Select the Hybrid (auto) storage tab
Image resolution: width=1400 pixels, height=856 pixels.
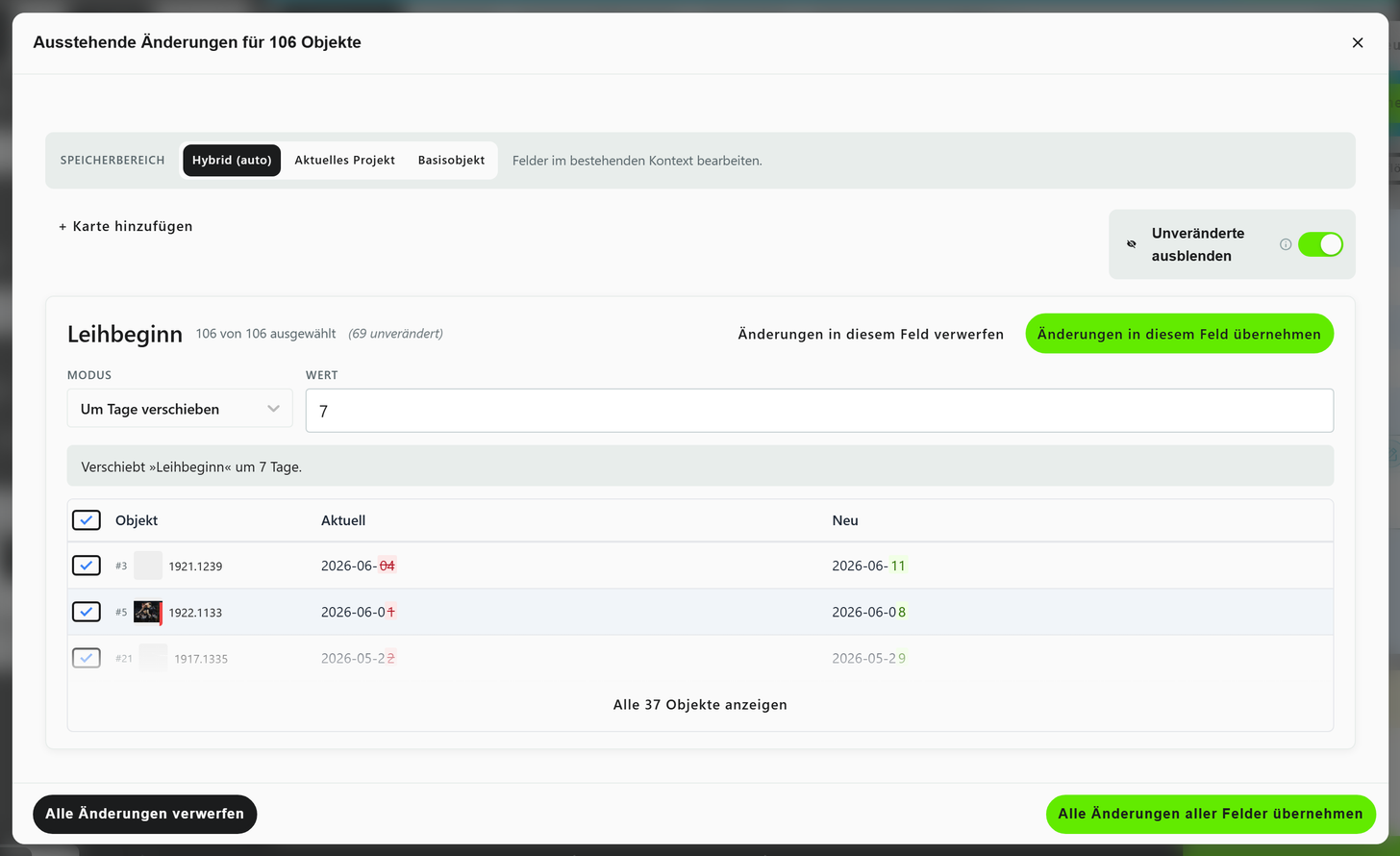[232, 161]
